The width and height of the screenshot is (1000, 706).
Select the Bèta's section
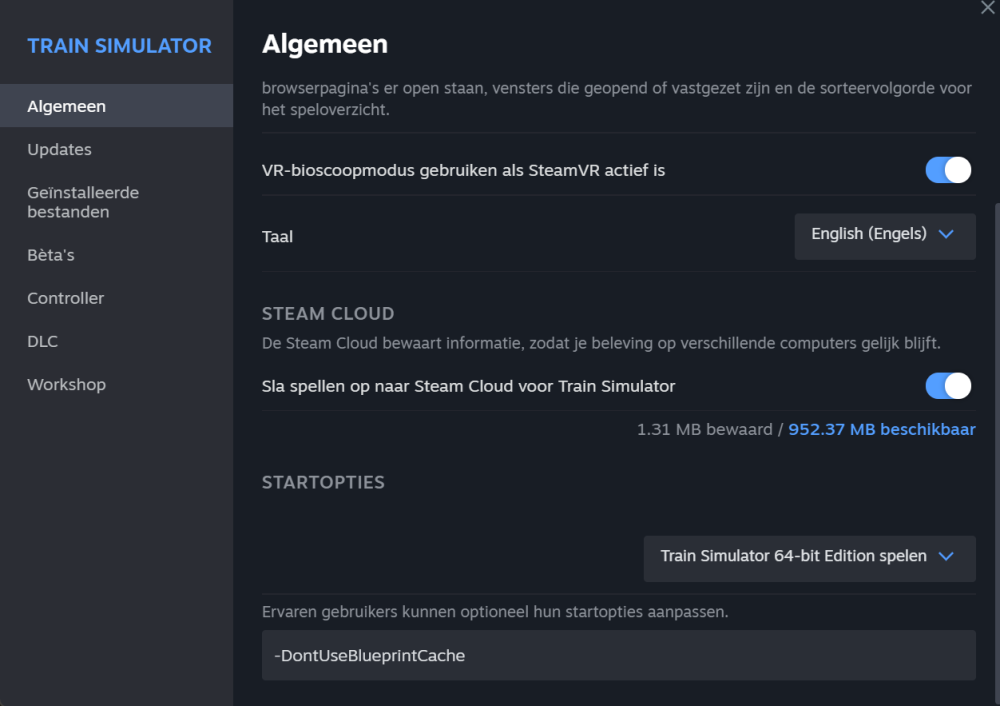coord(50,255)
